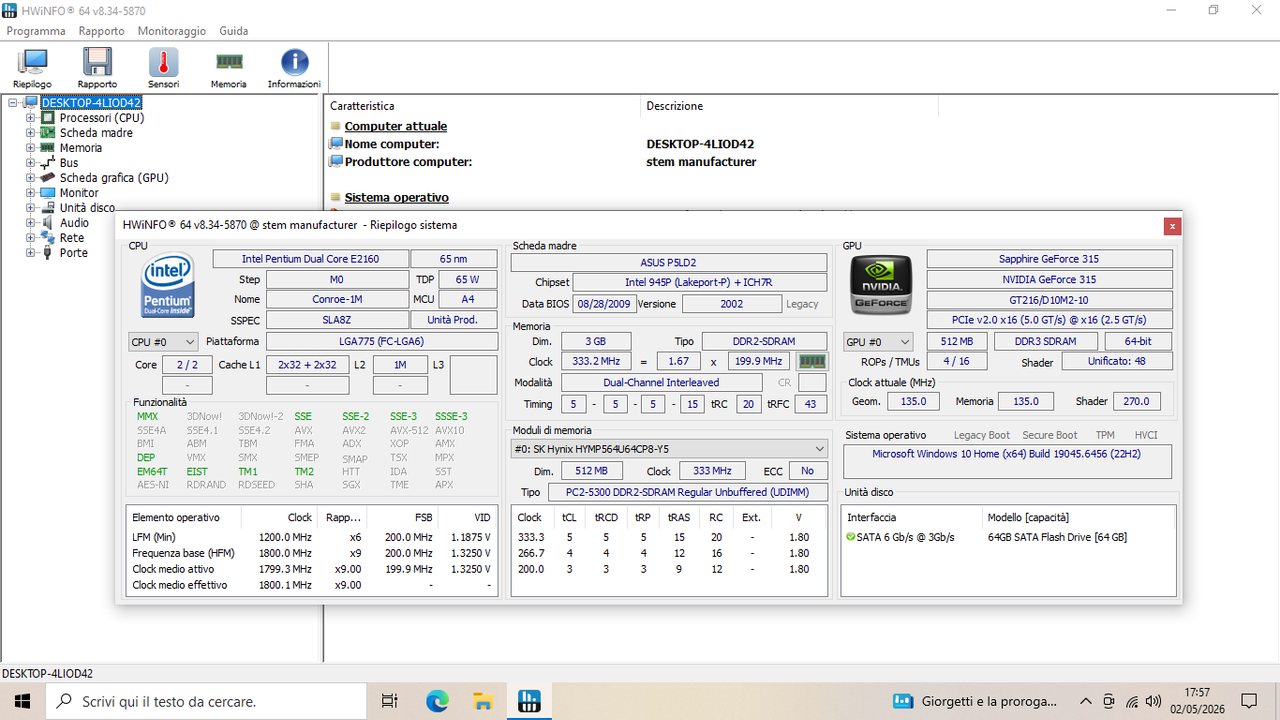The height and width of the screenshot is (720, 1280).
Task: Open the Monitoraggio menu
Action: click(172, 31)
